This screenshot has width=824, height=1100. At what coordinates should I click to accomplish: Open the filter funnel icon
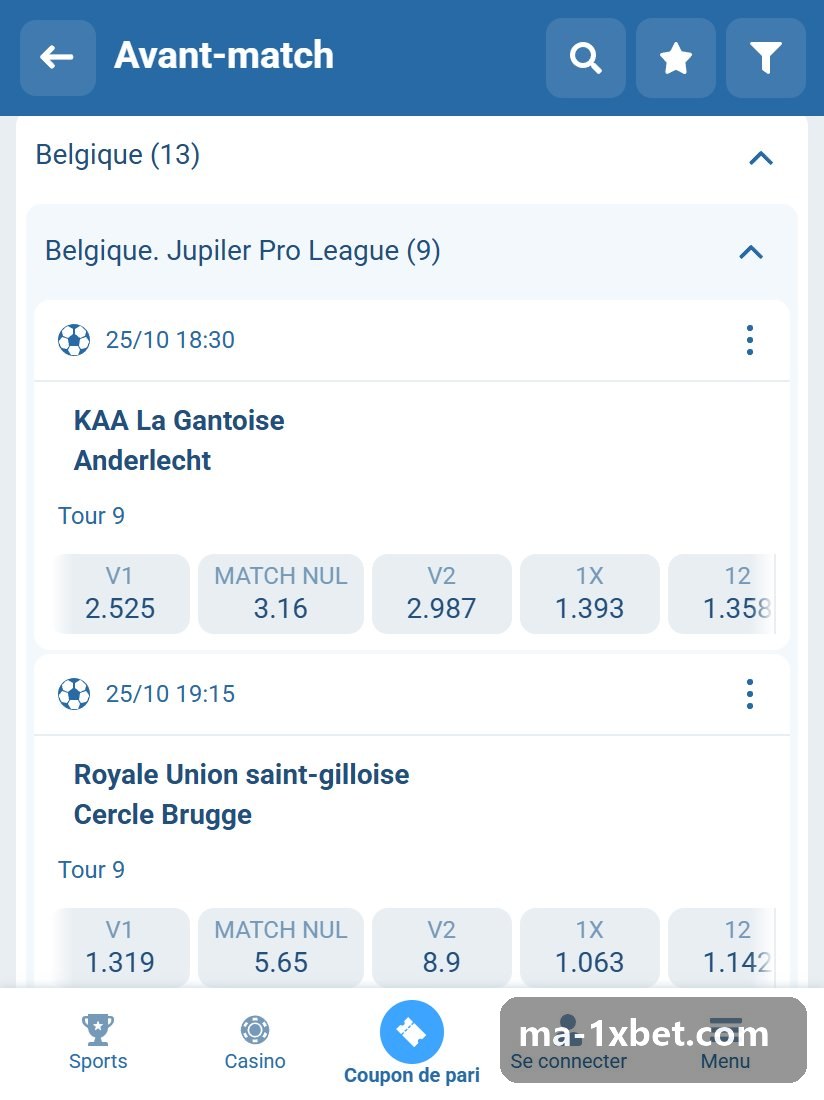click(766, 57)
